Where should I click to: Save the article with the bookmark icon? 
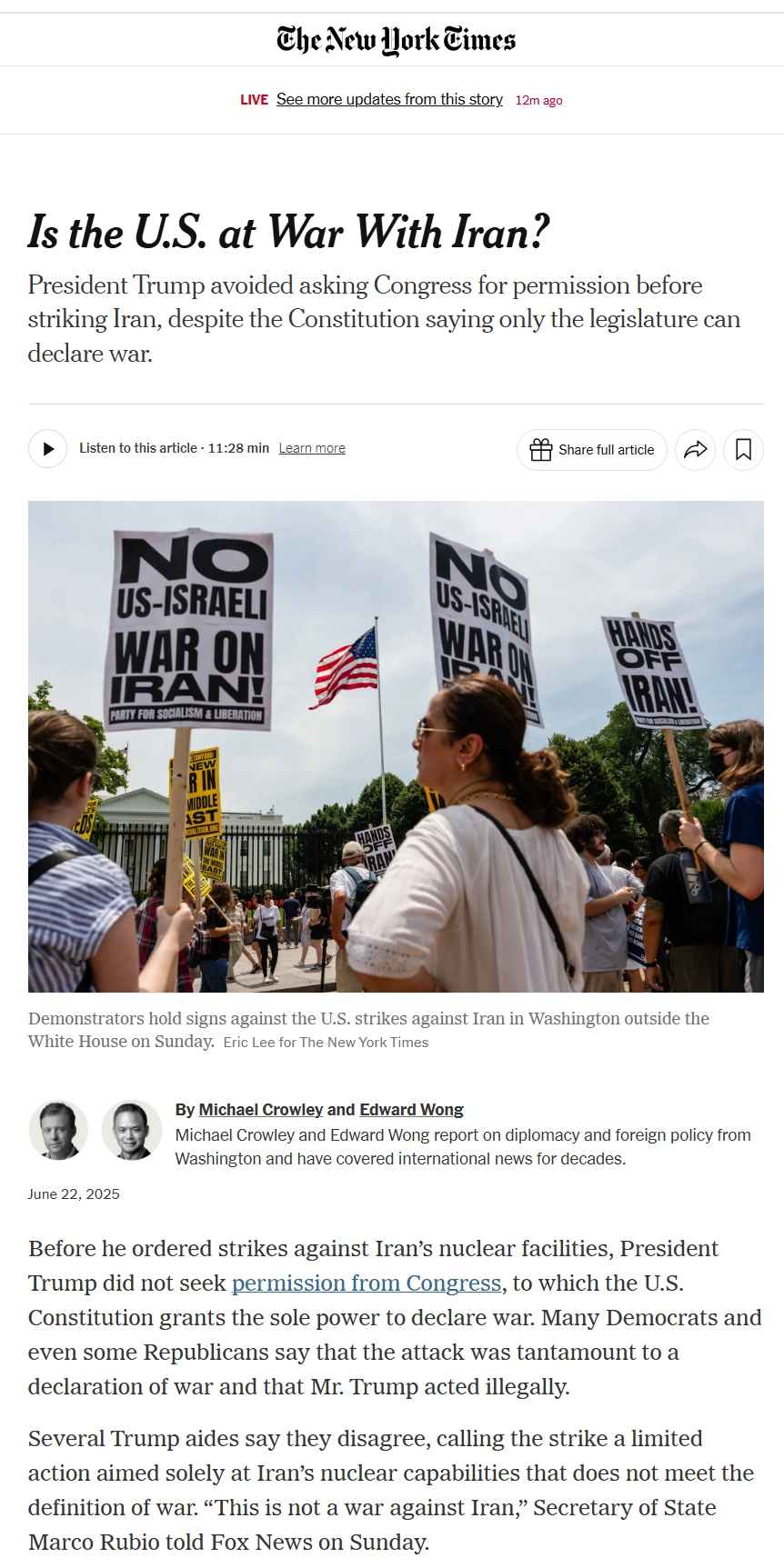(743, 450)
